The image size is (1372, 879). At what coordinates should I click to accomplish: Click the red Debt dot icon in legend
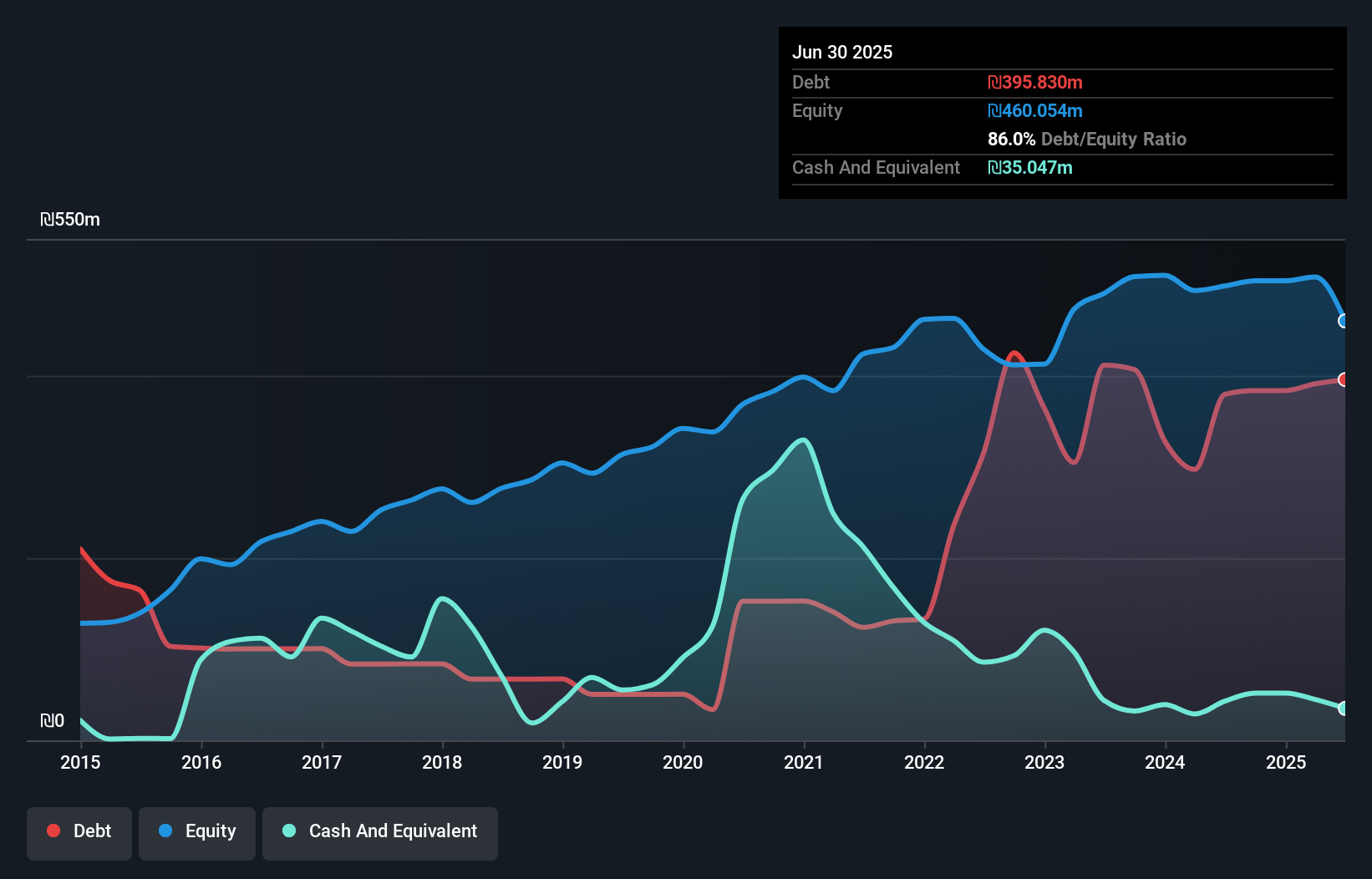click(x=52, y=831)
